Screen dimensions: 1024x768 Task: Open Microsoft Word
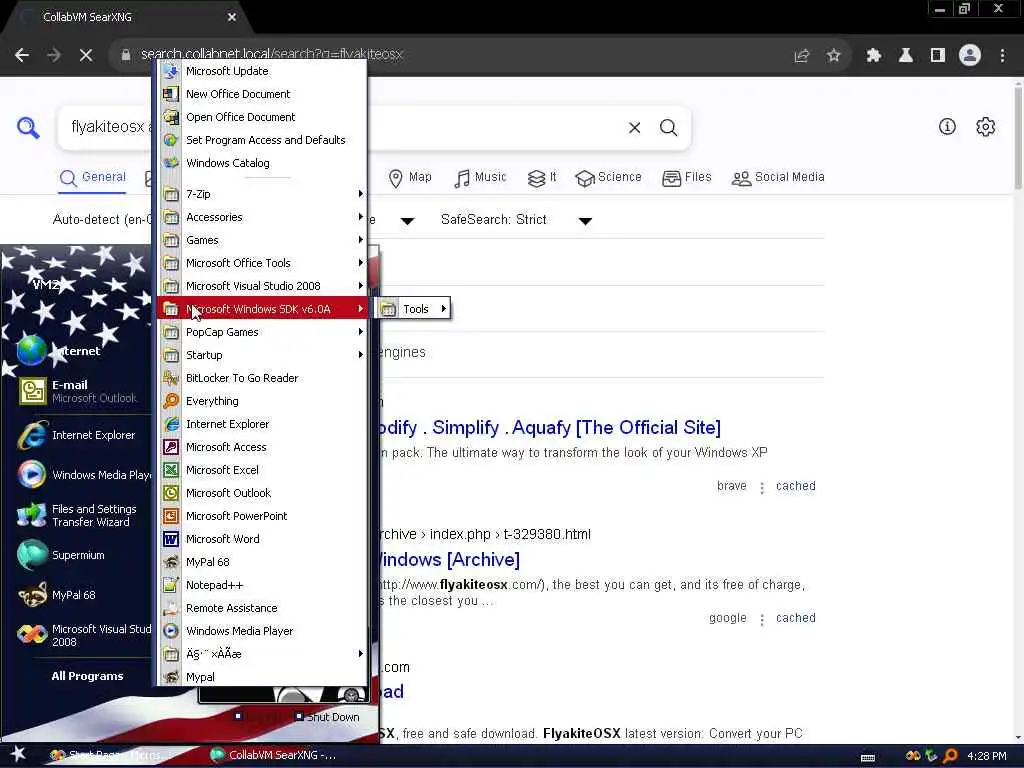261,539
